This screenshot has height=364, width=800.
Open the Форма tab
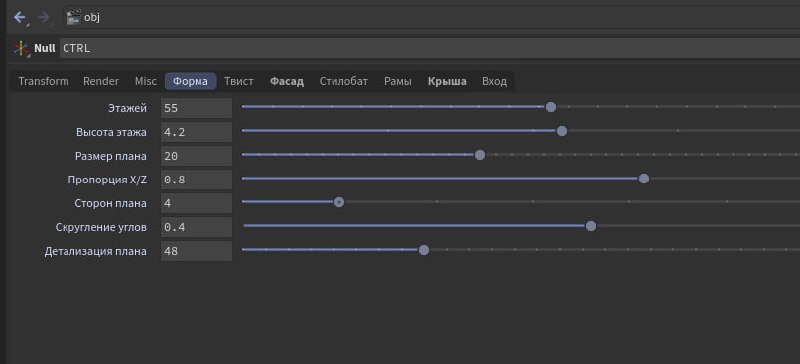[x=190, y=81]
